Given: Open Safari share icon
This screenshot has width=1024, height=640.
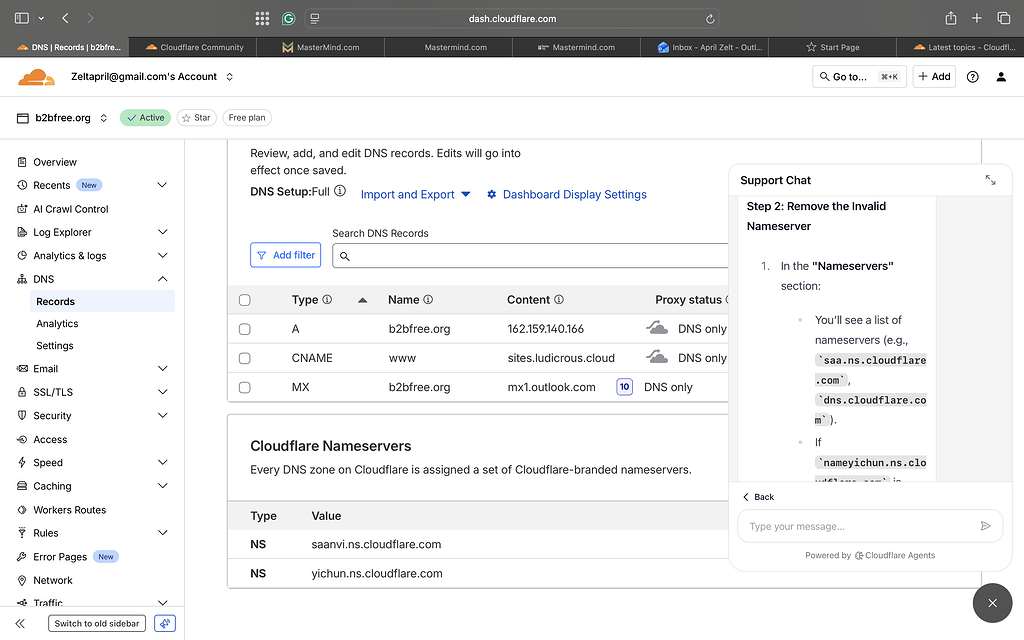Looking at the screenshot, I should [951, 18].
